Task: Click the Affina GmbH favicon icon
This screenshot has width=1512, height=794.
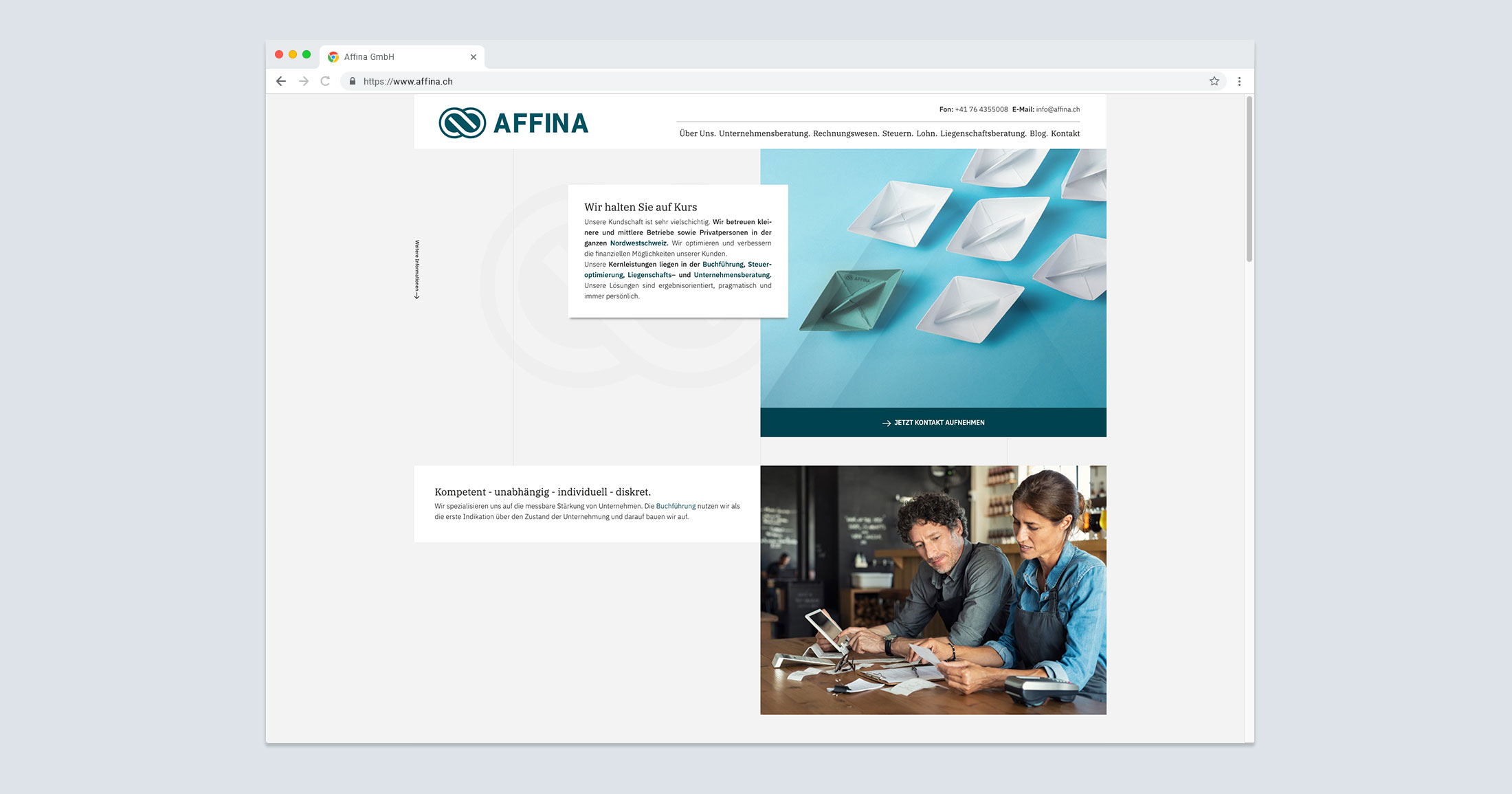Action: 339,56
